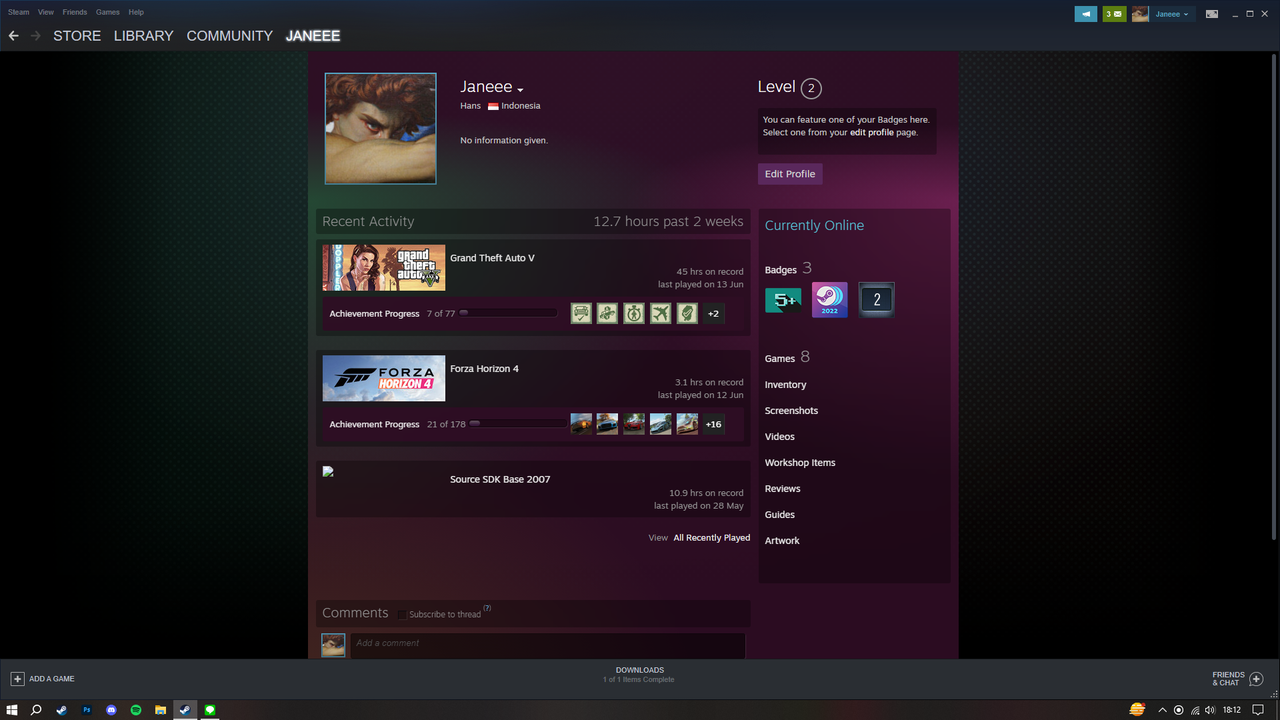Open the Friends menu
1280x720 pixels.
(75, 12)
